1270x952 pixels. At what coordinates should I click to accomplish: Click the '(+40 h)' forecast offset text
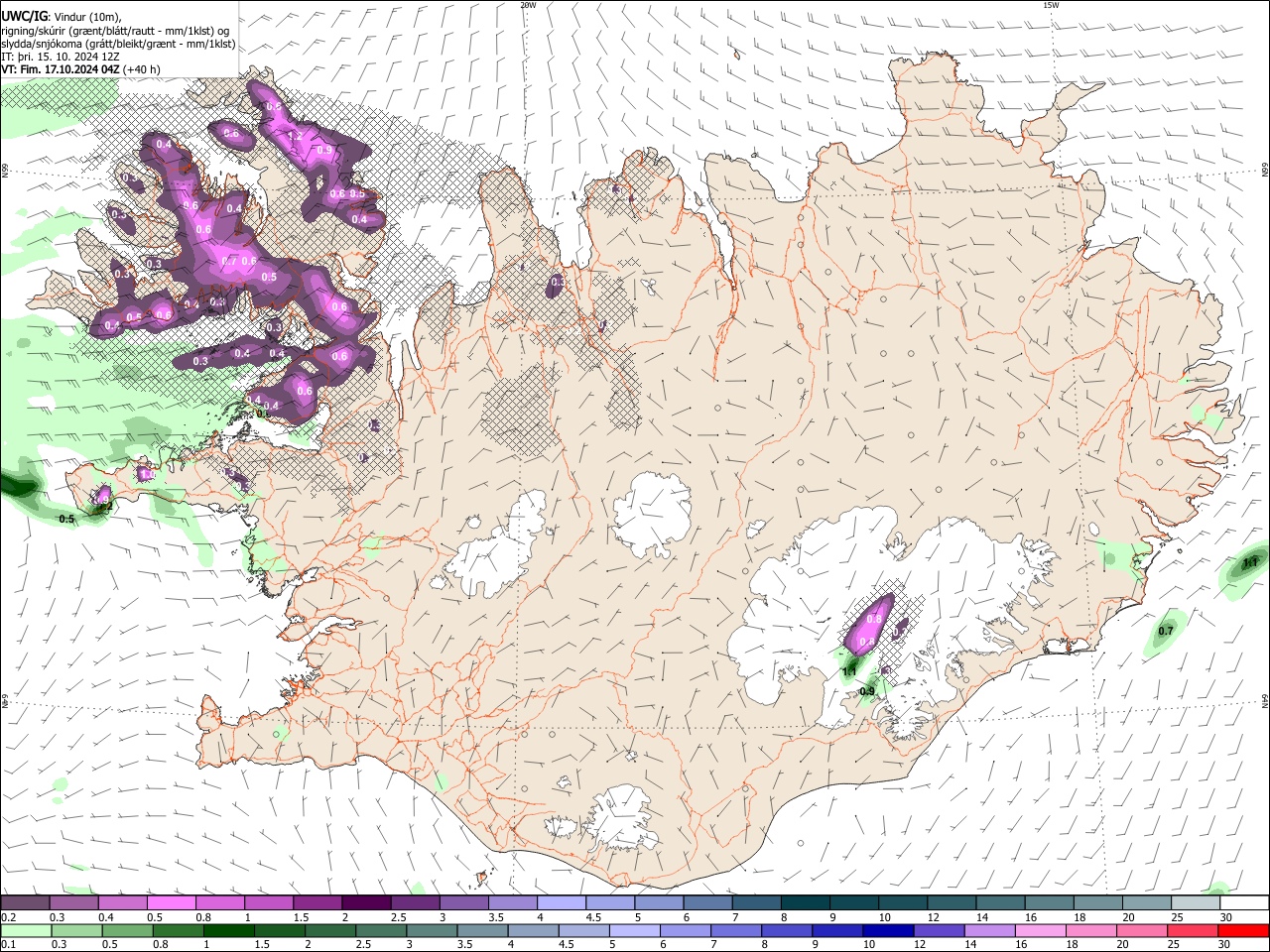pos(143,69)
